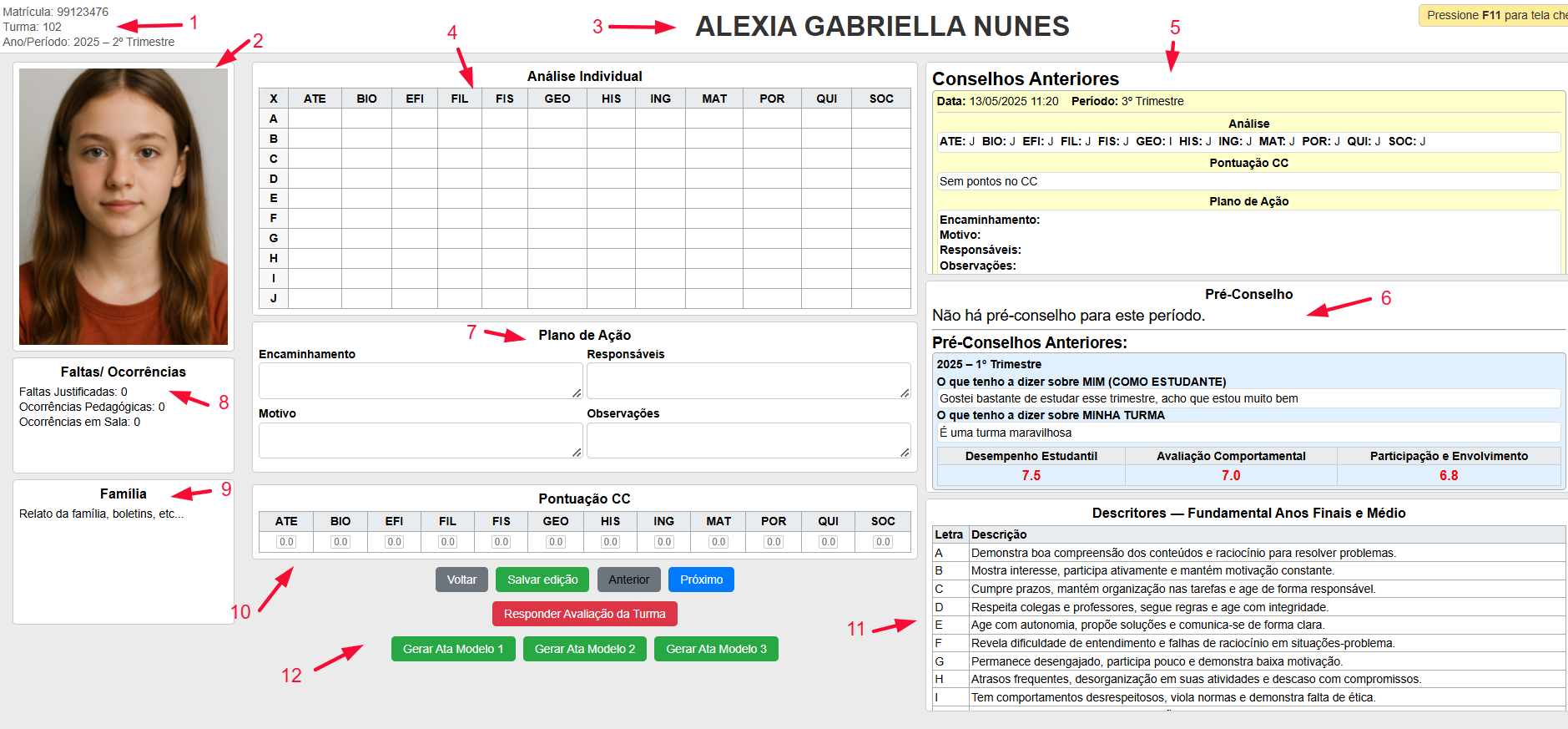Viewport: 1568px width, 729px height.
Task: Advance to Próximo student
Action: coord(701,580)
